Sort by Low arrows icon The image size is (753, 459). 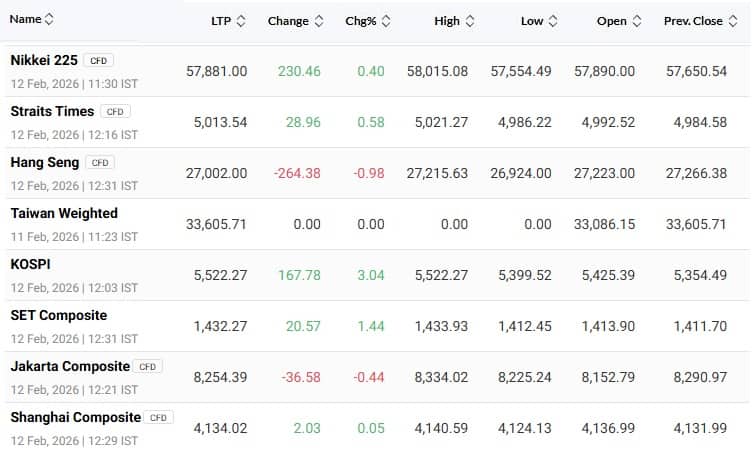[x=553, y=21]
